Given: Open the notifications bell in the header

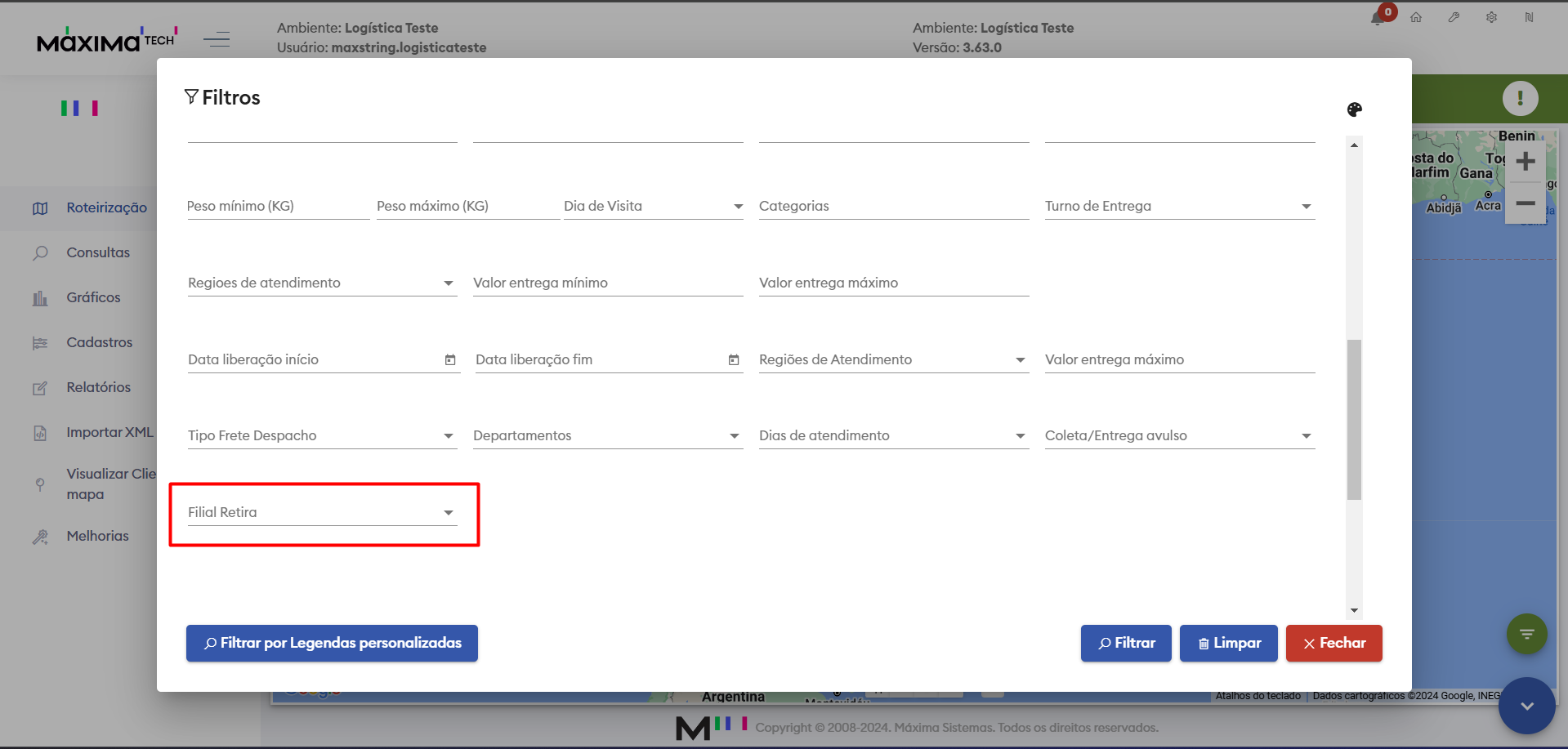Looking at the screenshot, I should tap(1378, 18).
